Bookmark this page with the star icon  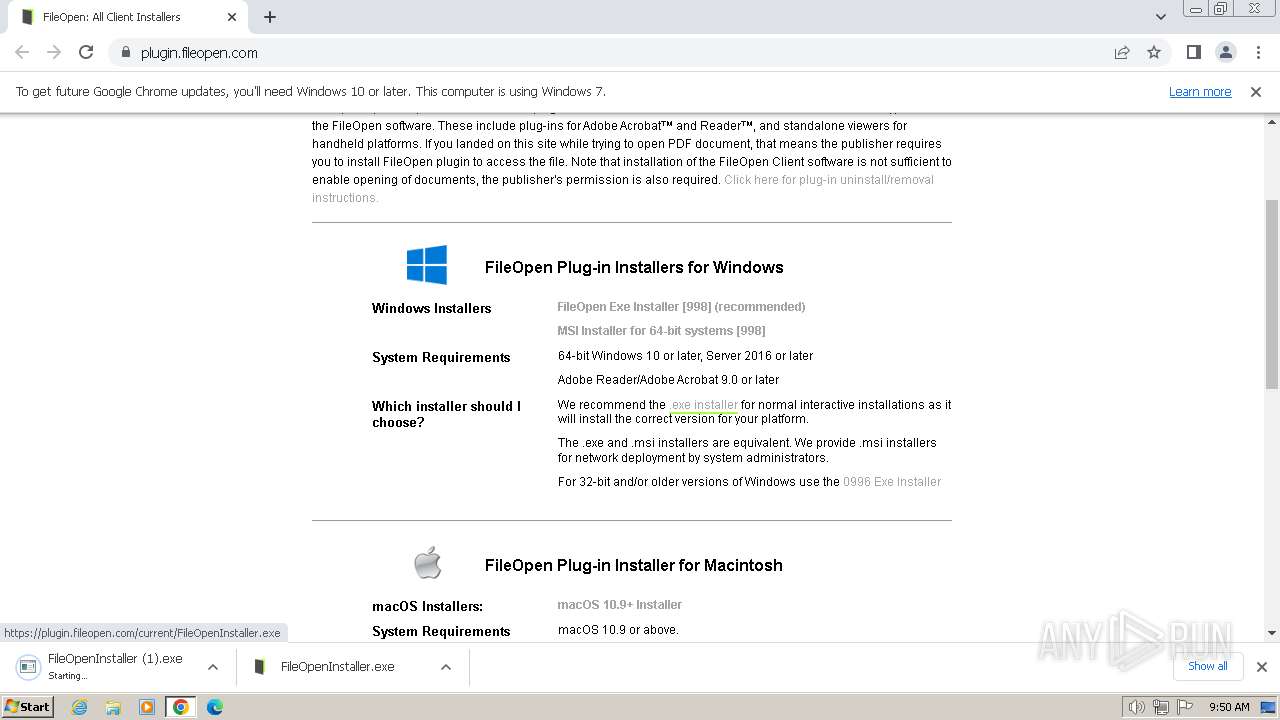tap(1154, 53)
